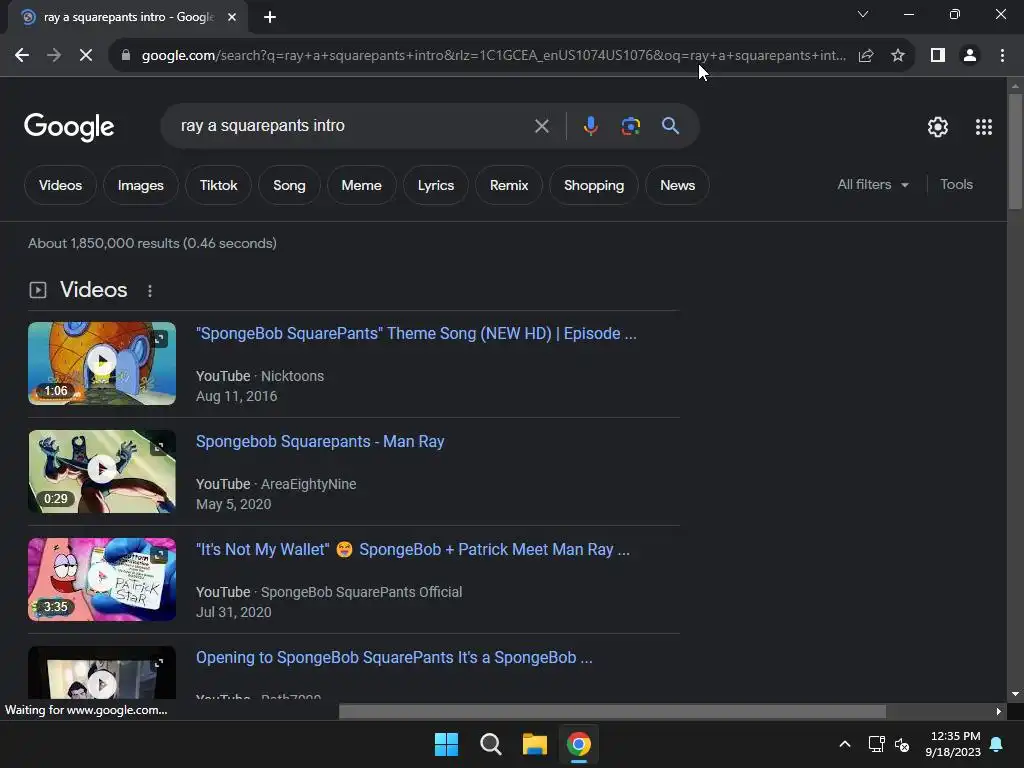1024x768 pixels.
Task: Click the scroll-down arrow of the vertical scrollbar
Action: pyautogui.click(x=1015, y=694)
